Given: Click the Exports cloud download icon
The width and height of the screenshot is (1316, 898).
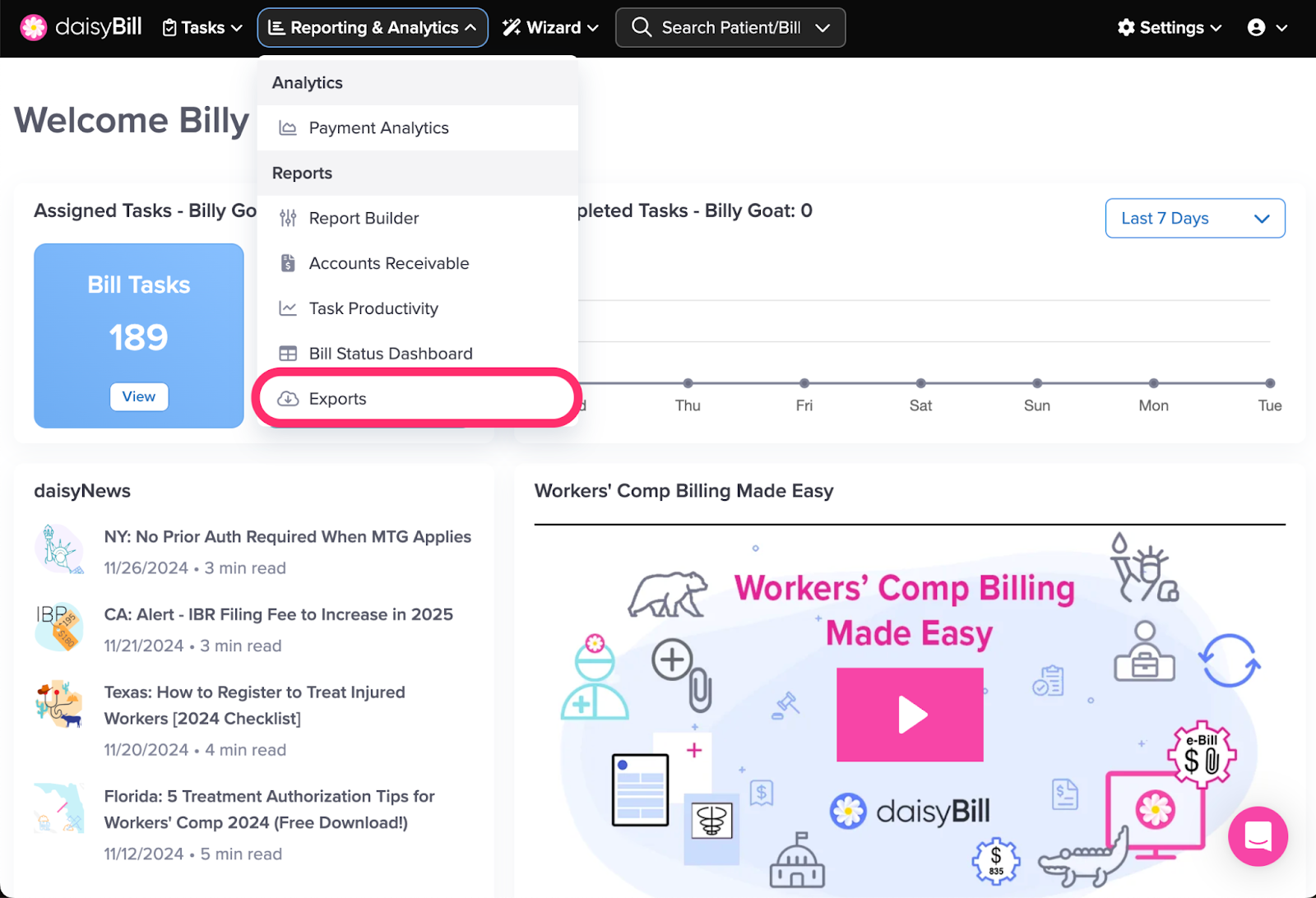Looking at the screenshot, I should tap(288, 399).
